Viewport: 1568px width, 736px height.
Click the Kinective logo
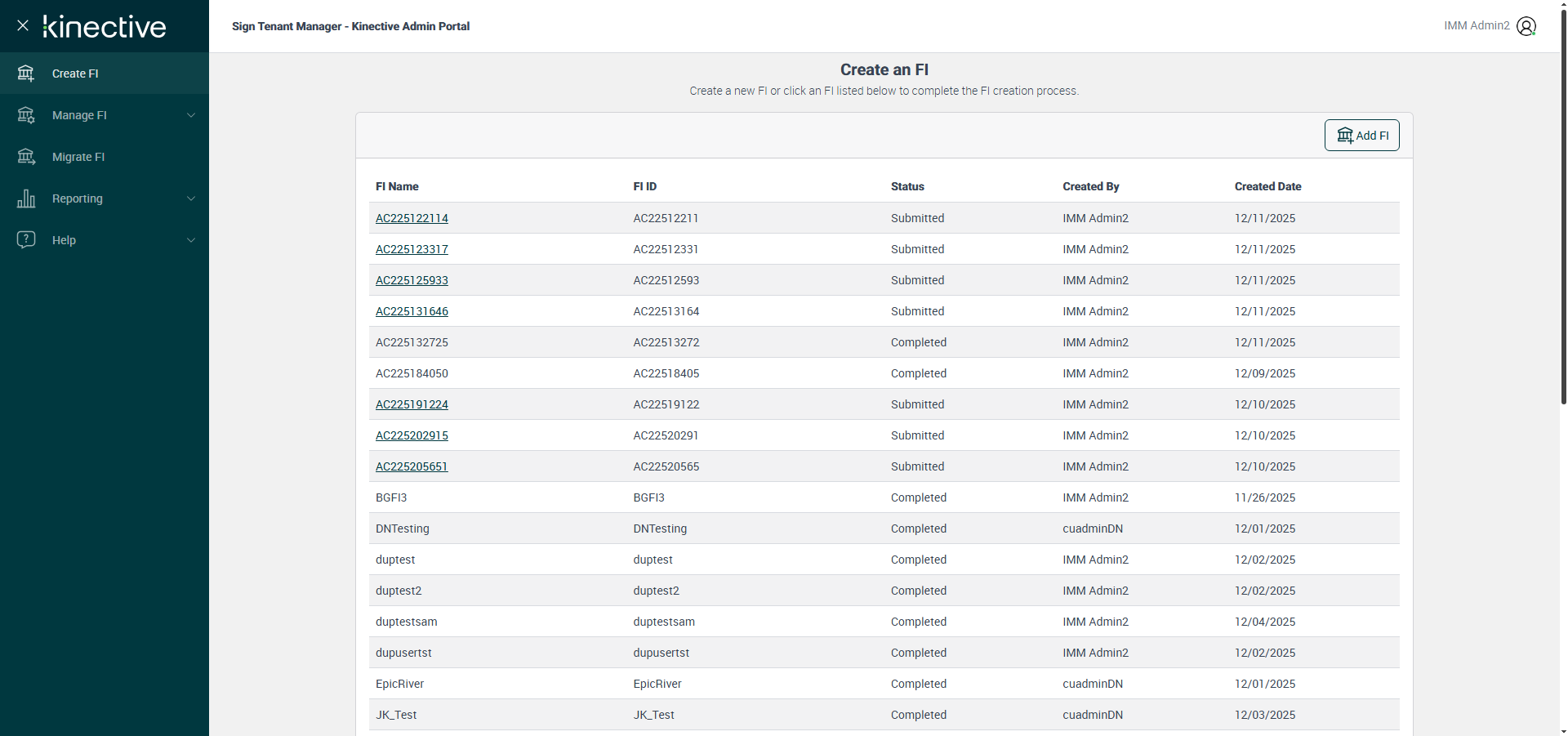[x=105, y=27]
